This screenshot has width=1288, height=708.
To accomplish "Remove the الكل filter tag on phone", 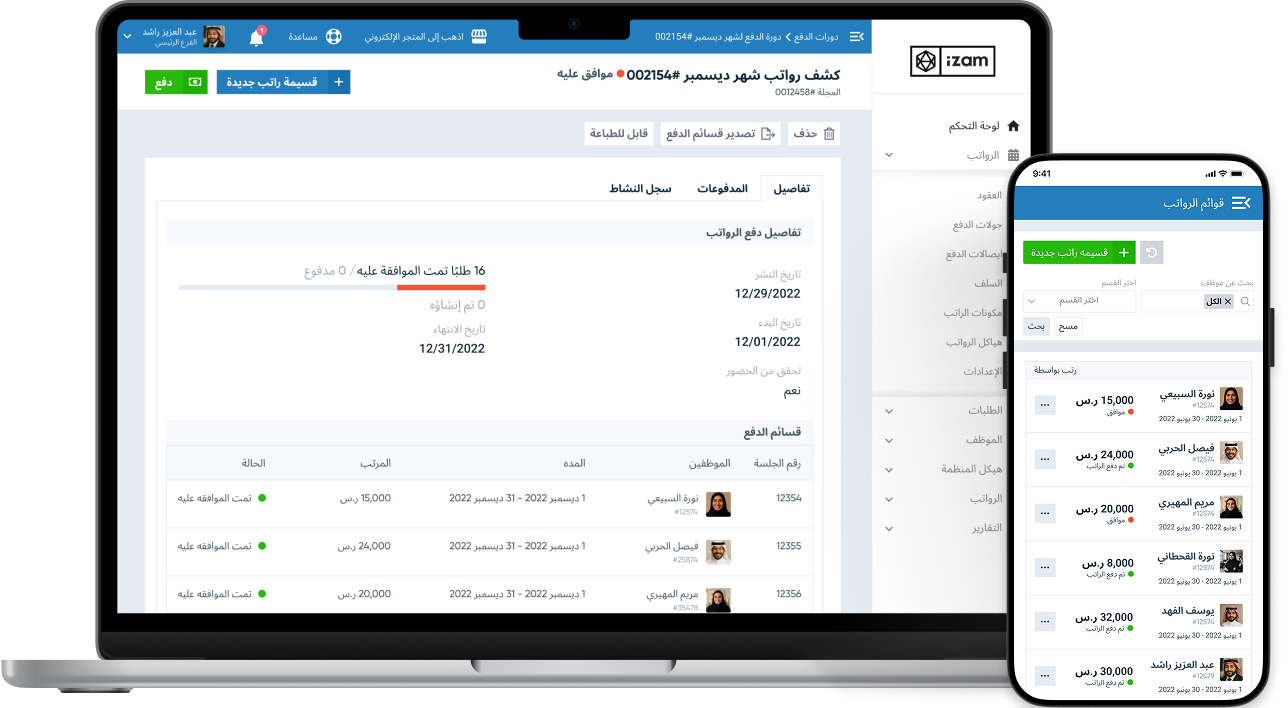I will click(1228, 301).
